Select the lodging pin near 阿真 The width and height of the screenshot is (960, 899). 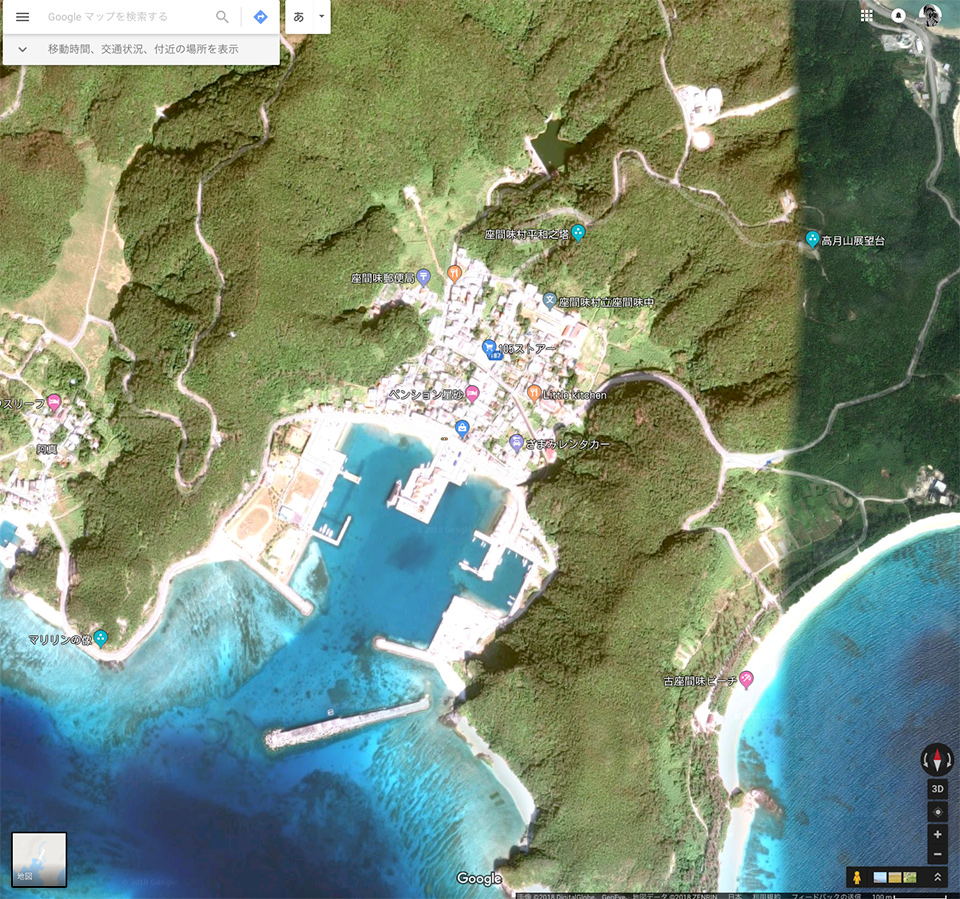point(54,402)
